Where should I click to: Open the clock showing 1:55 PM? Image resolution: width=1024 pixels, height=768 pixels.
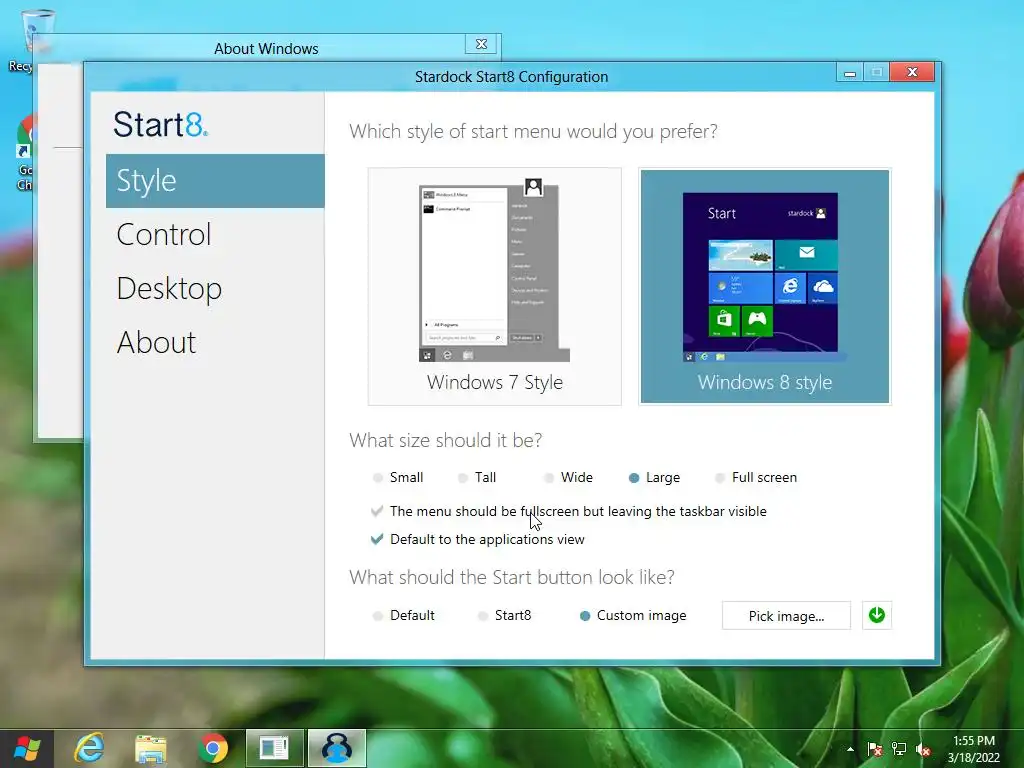pyautogui.click(x=974, y=749)
